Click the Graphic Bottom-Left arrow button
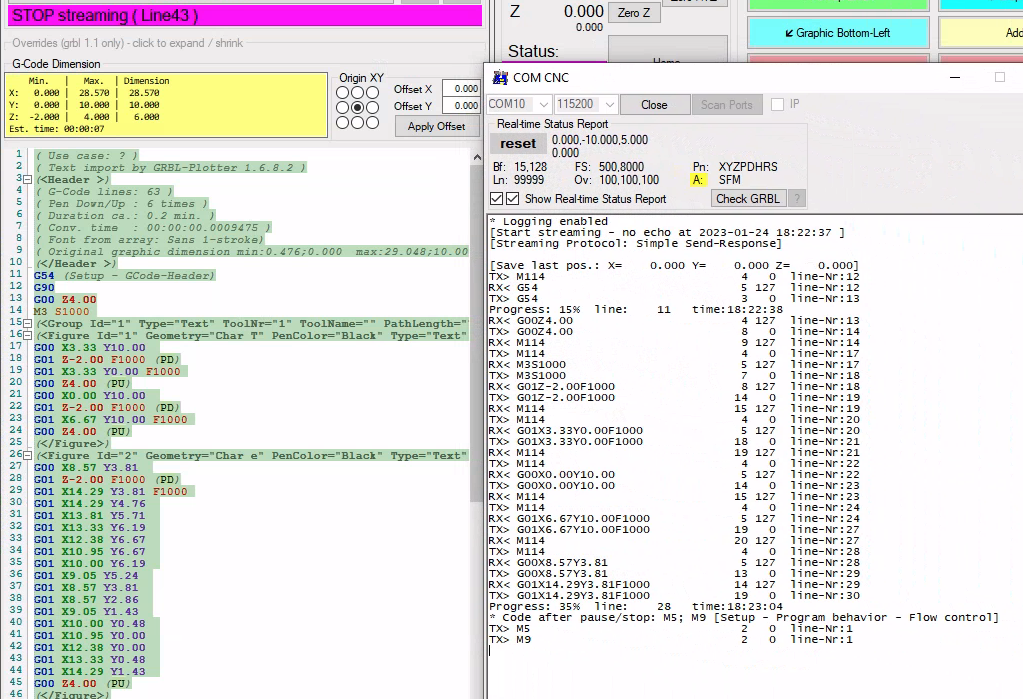1023x699 pixels. coord(837,33)
